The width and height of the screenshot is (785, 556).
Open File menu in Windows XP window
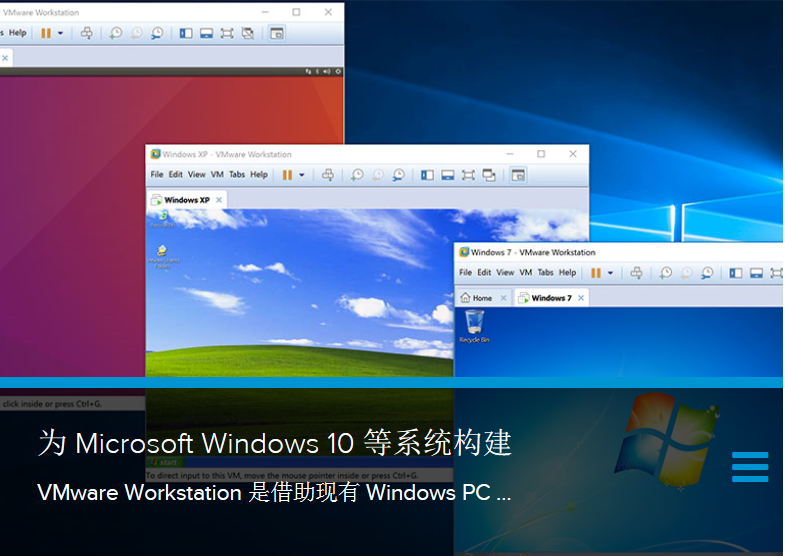click(x=157, y=175)
